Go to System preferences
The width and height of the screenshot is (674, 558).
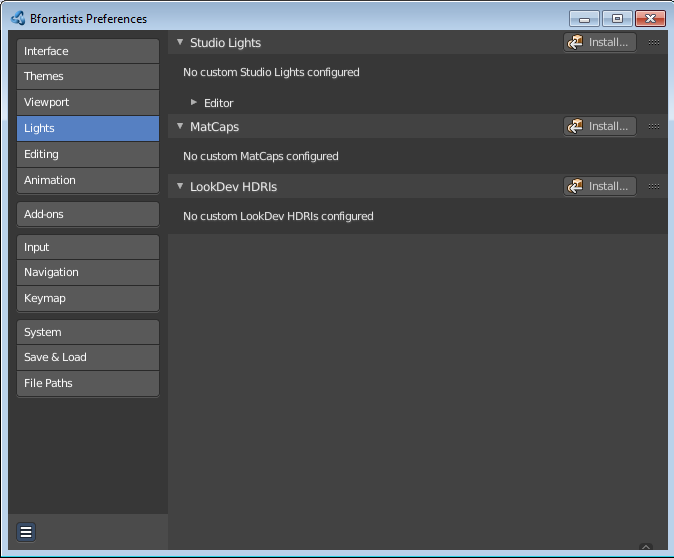pyautogui.click(x=88, y=332)
